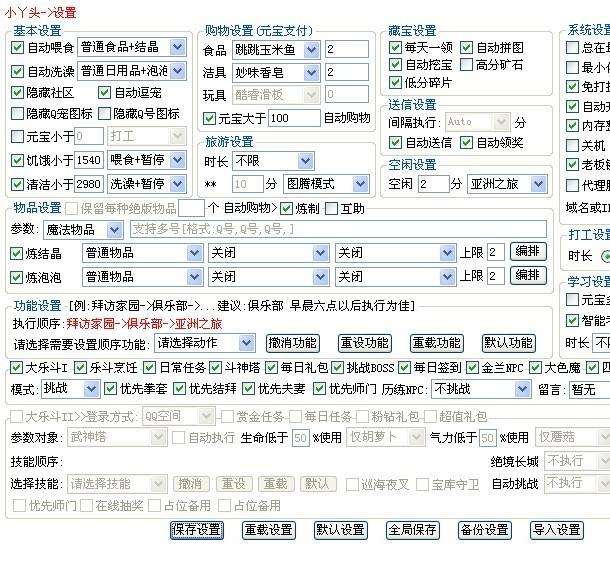This screenshot has height=562, width=610.
Task: Toggle the 优先拳套 checkbox
Action: tap(110, 388)
